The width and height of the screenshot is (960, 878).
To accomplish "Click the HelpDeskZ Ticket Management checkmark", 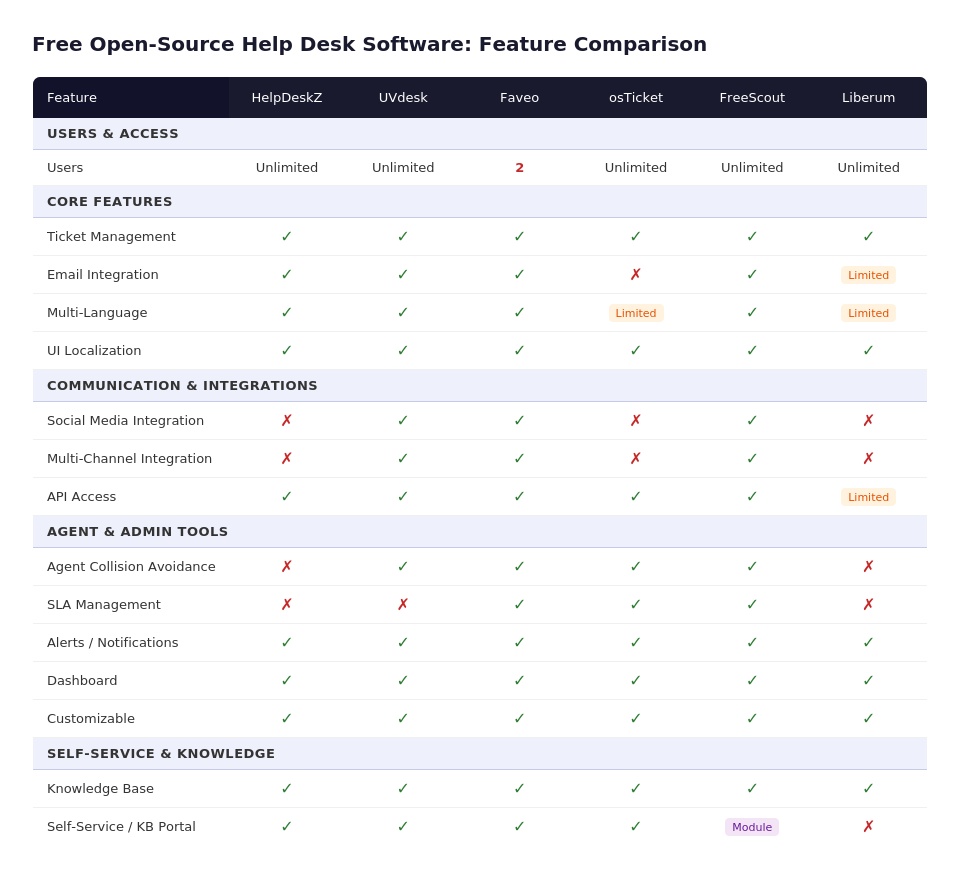I will coord(287,236).
